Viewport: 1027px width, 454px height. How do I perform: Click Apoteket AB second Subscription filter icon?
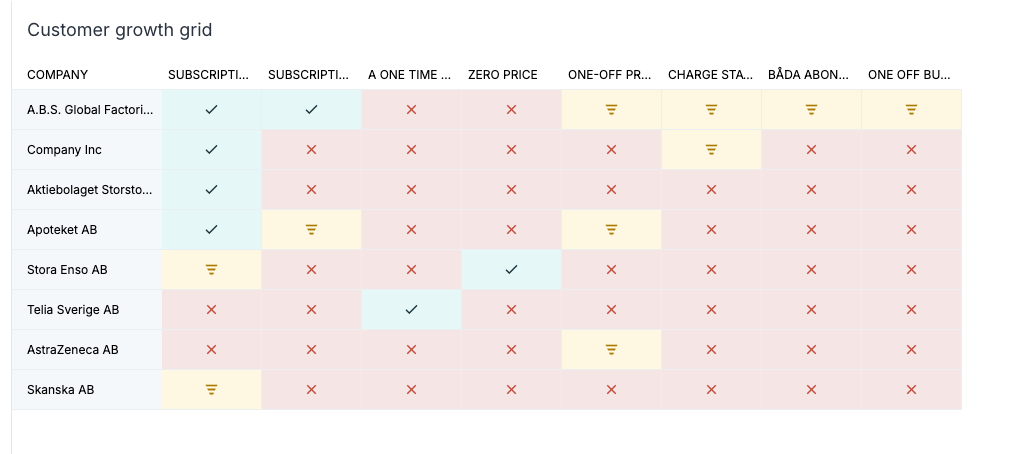point(312,230)
